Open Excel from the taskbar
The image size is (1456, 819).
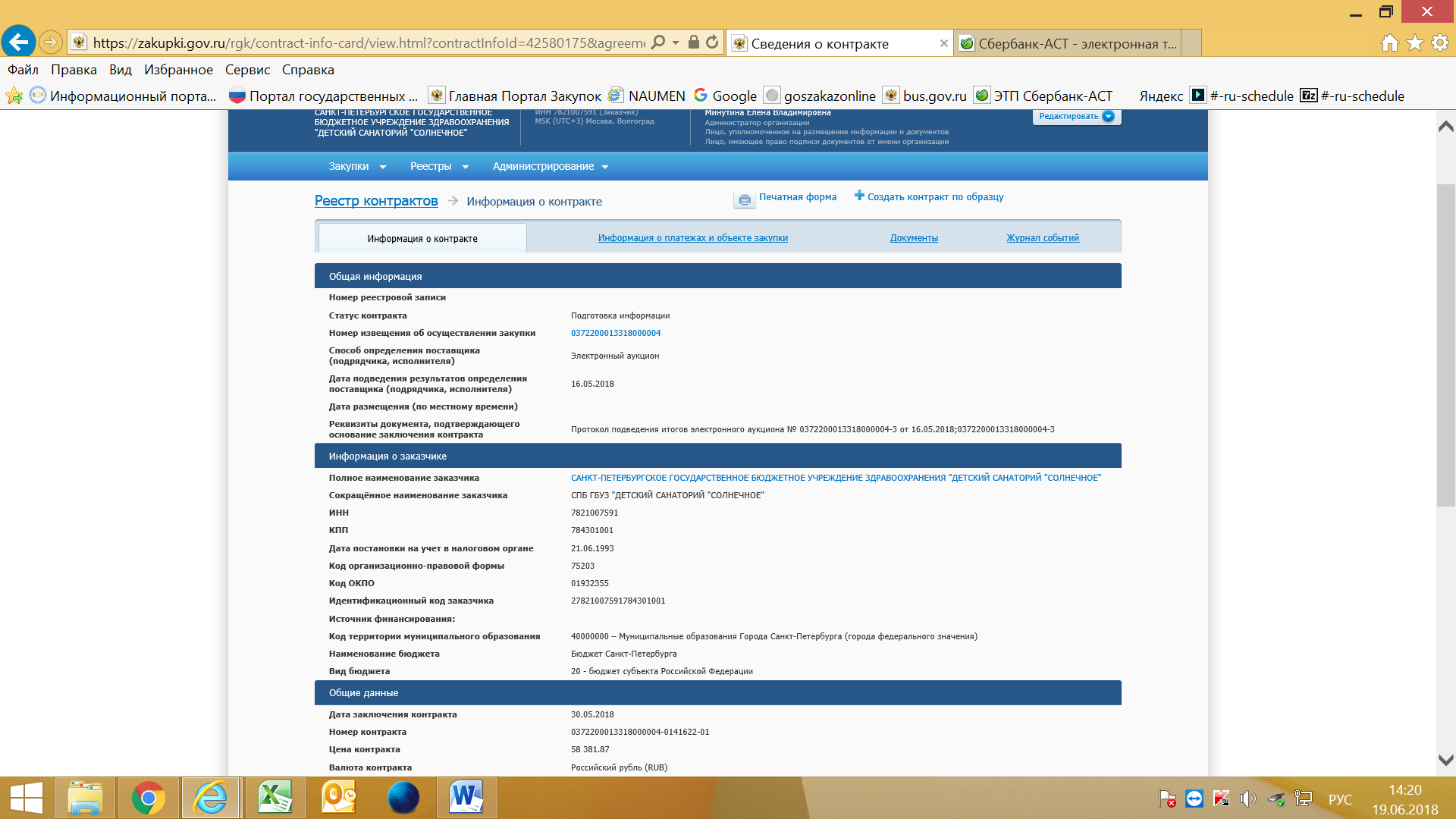coord(275,798)
